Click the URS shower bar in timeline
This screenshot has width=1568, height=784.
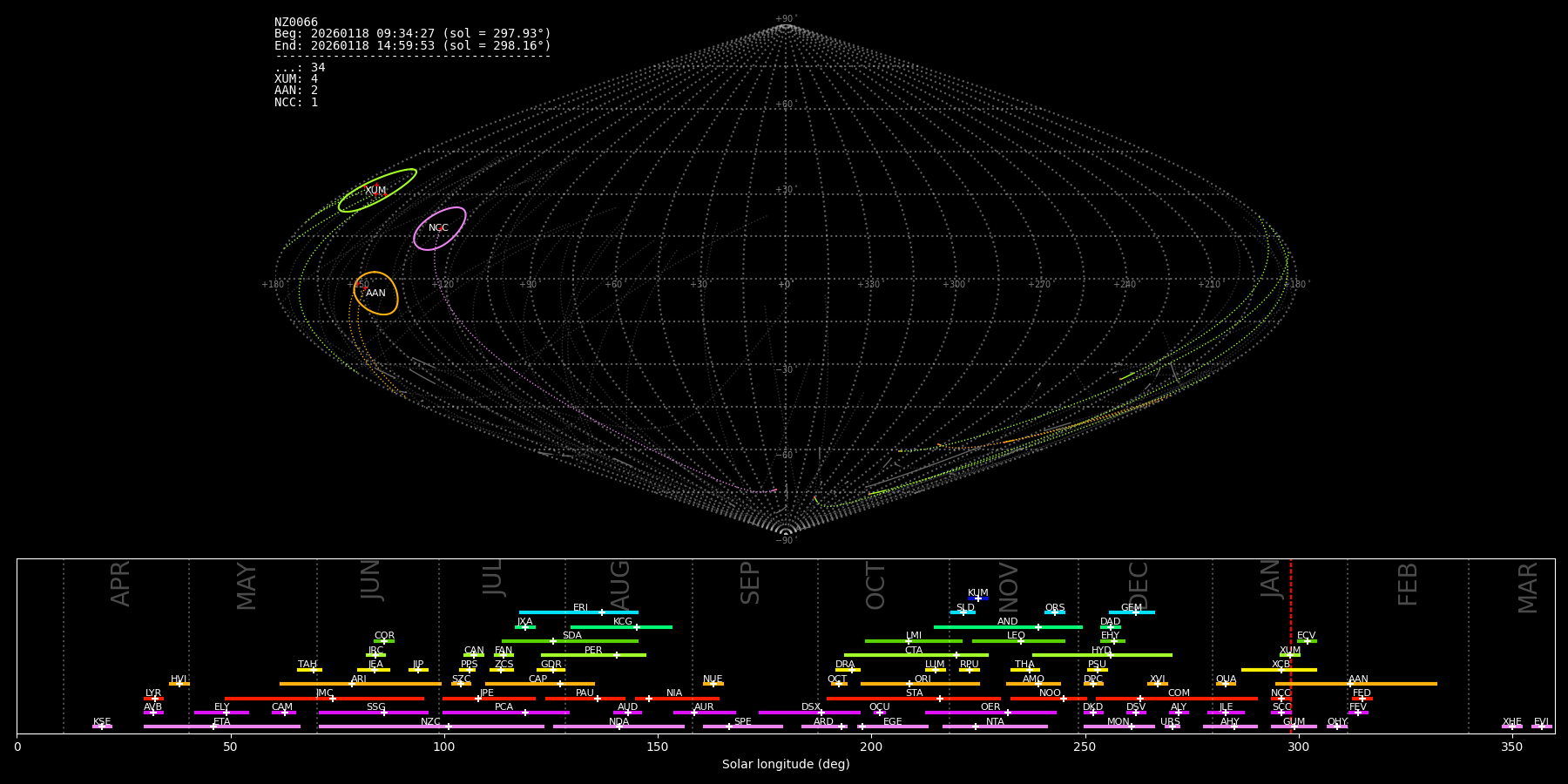(1172, 727)
